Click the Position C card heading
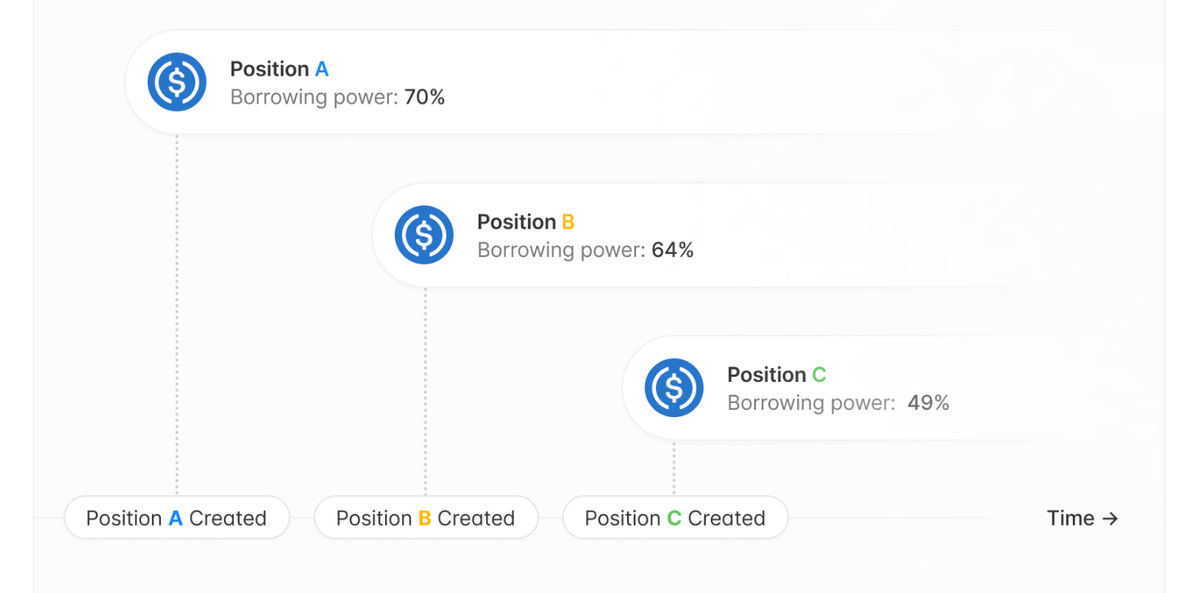 [x=776, y=375]
